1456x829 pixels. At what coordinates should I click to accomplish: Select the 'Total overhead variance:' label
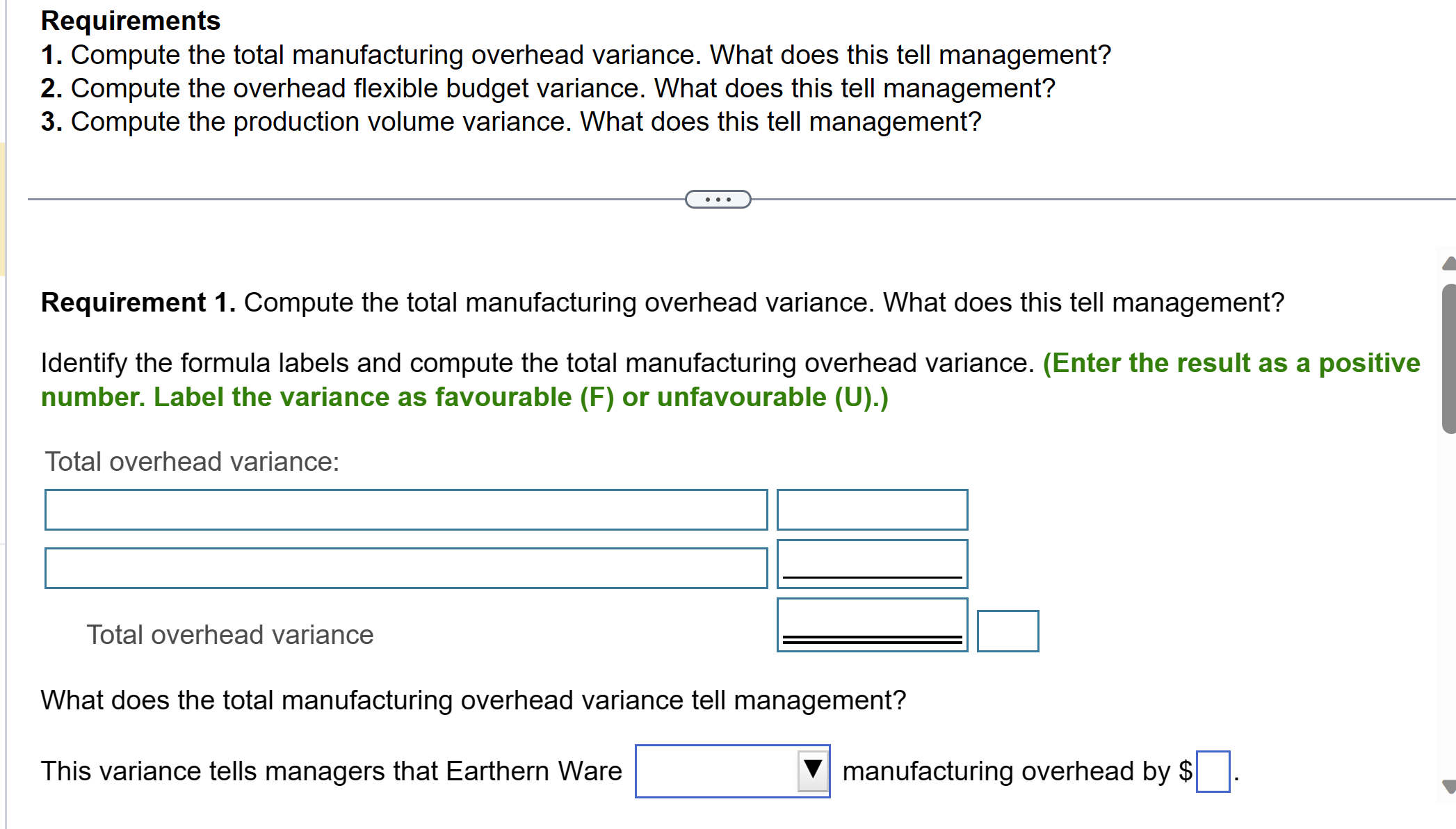pyautogui.click(x=191, y=461)
